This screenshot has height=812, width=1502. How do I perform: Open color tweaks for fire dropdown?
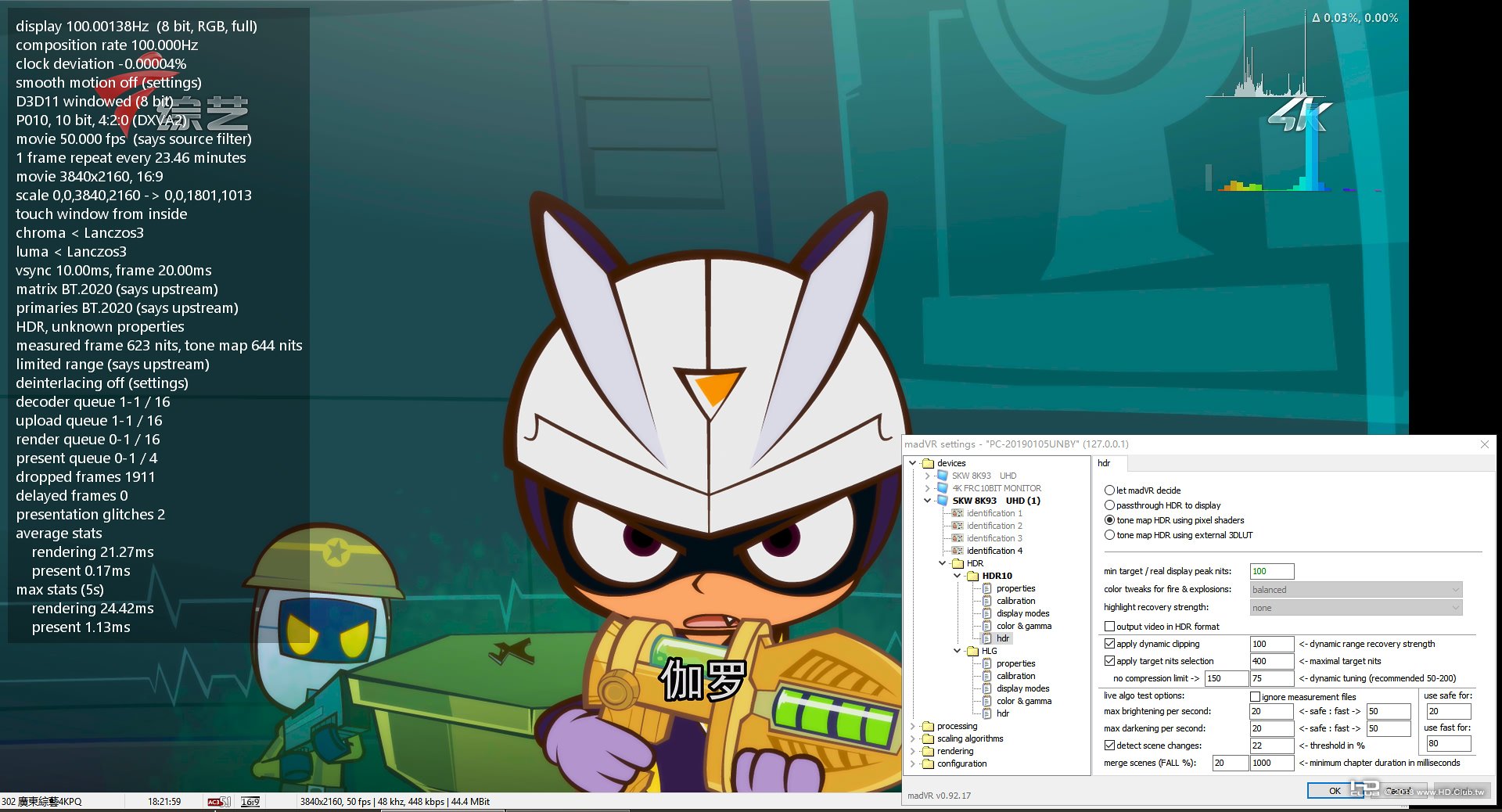tap(1356, 590)
